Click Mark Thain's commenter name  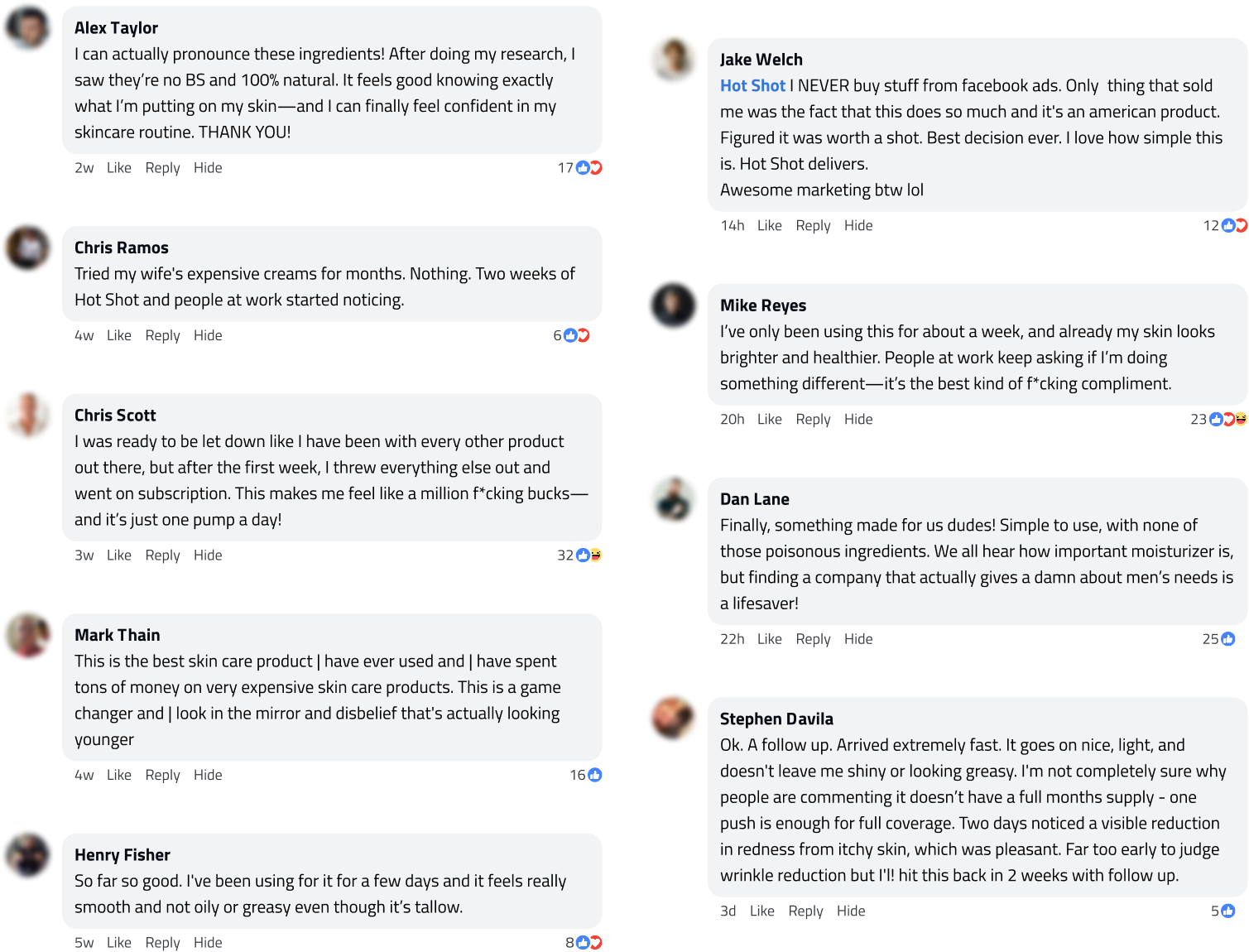[x=118, y=635]
